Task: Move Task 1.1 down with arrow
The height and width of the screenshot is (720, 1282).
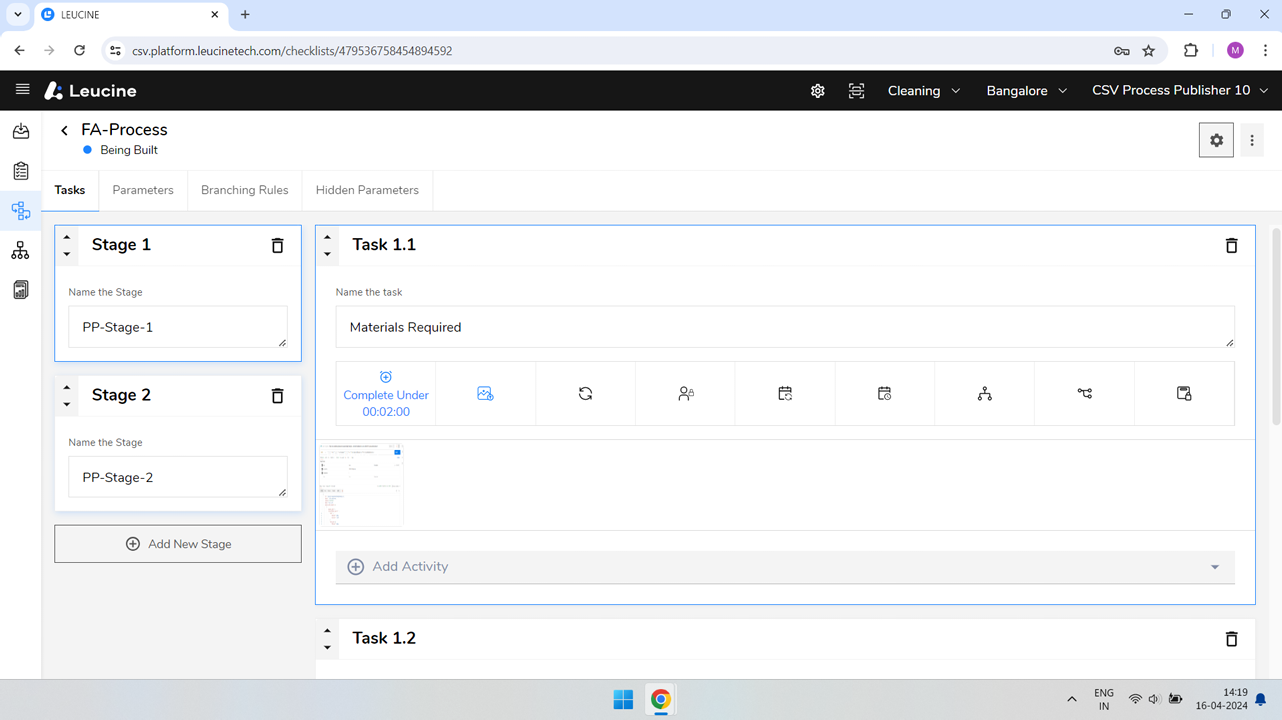Action: (327, 254)
